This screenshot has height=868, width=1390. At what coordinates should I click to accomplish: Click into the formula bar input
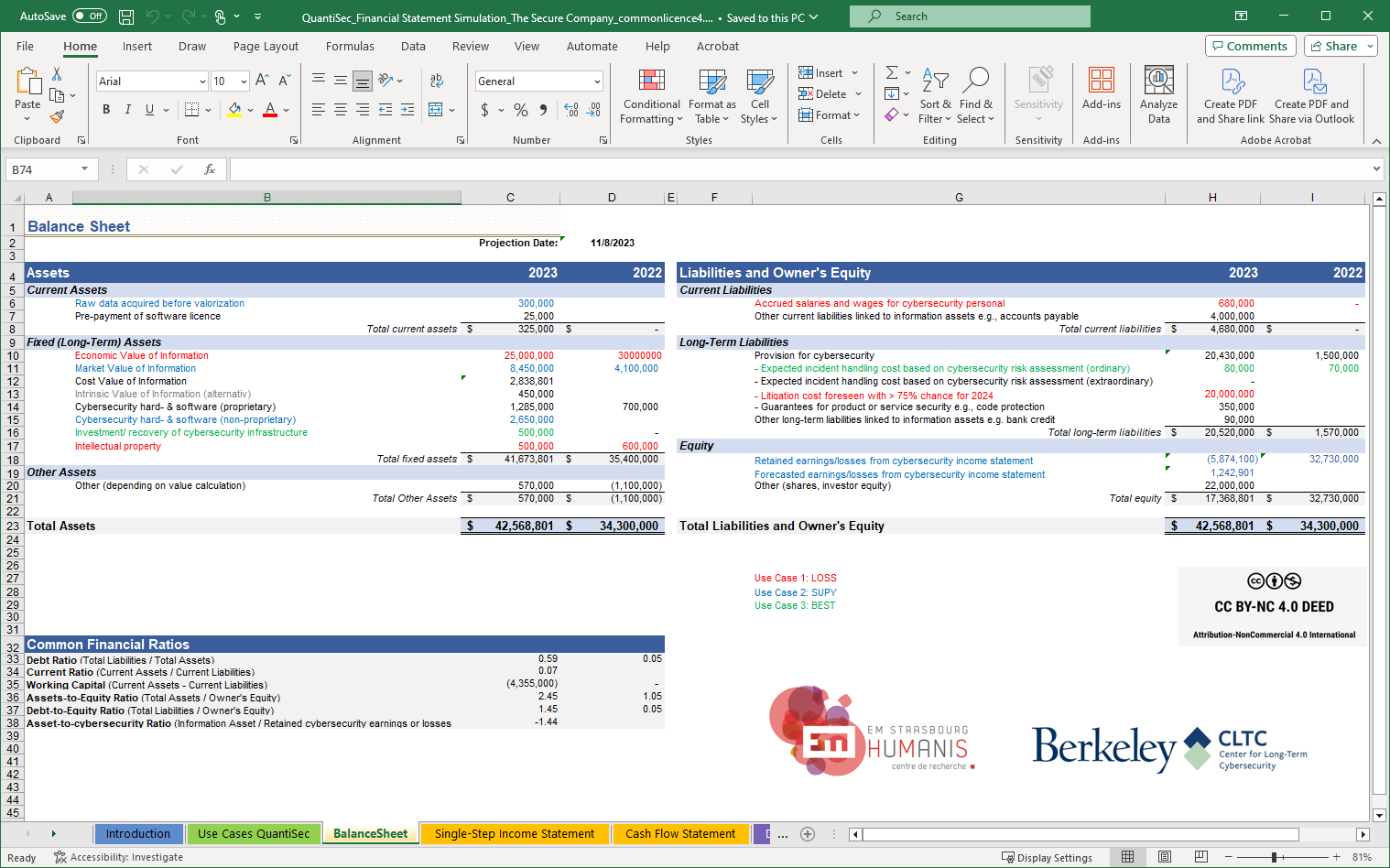coord(799,169)
